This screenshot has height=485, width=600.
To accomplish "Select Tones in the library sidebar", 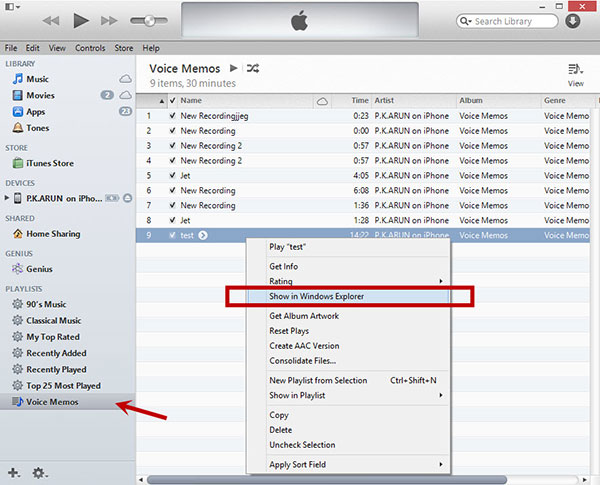I will [x=38, y=128].
